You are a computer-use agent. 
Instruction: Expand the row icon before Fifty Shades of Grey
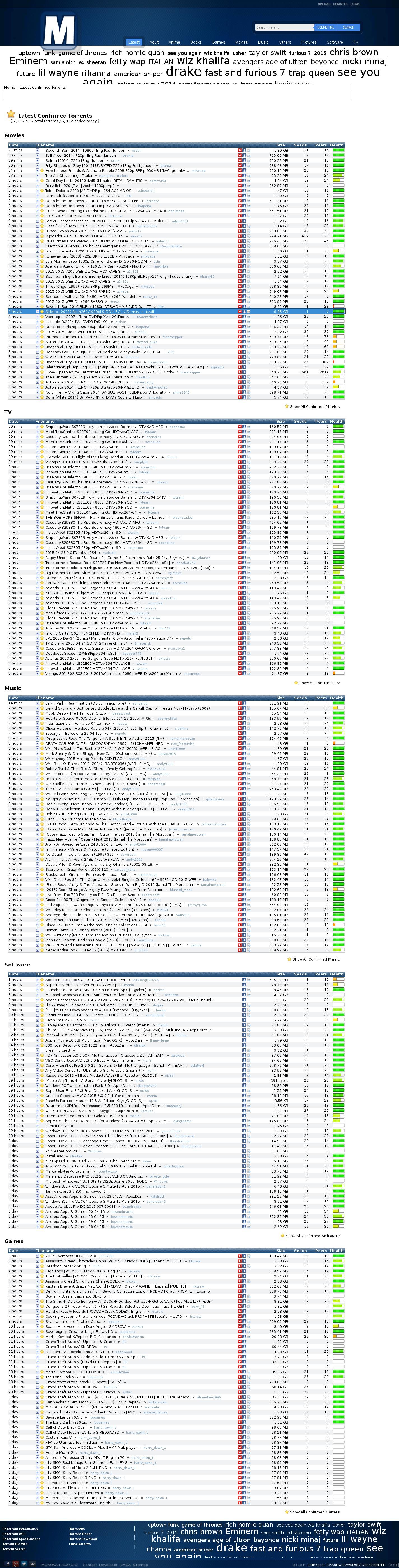[x=38, y=166]
